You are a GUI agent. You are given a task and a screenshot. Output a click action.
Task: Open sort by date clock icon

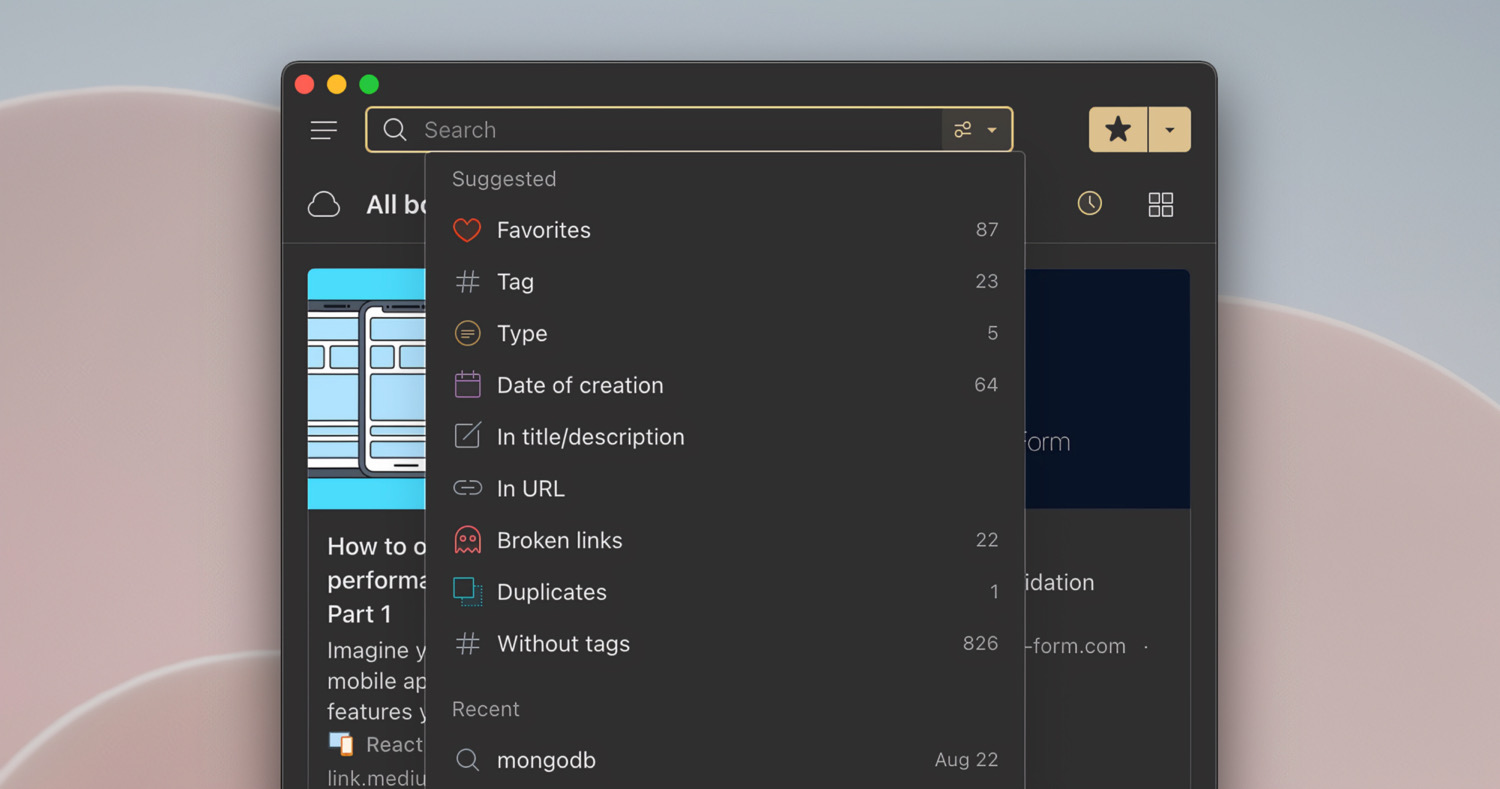tap(1090, 204)
